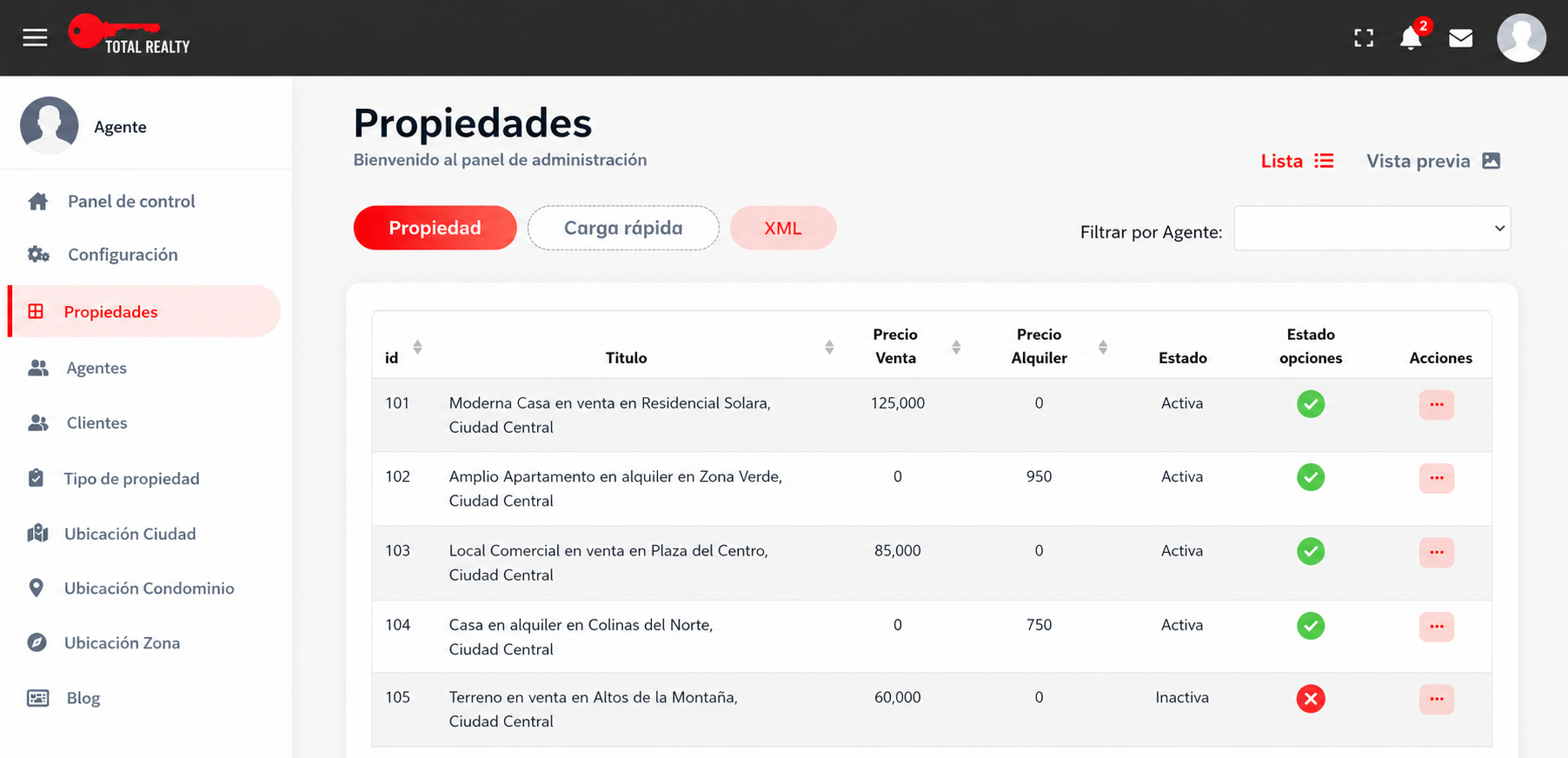Click the Total Realty key logo
The image size is (1568, 758).
coord(130,36)
